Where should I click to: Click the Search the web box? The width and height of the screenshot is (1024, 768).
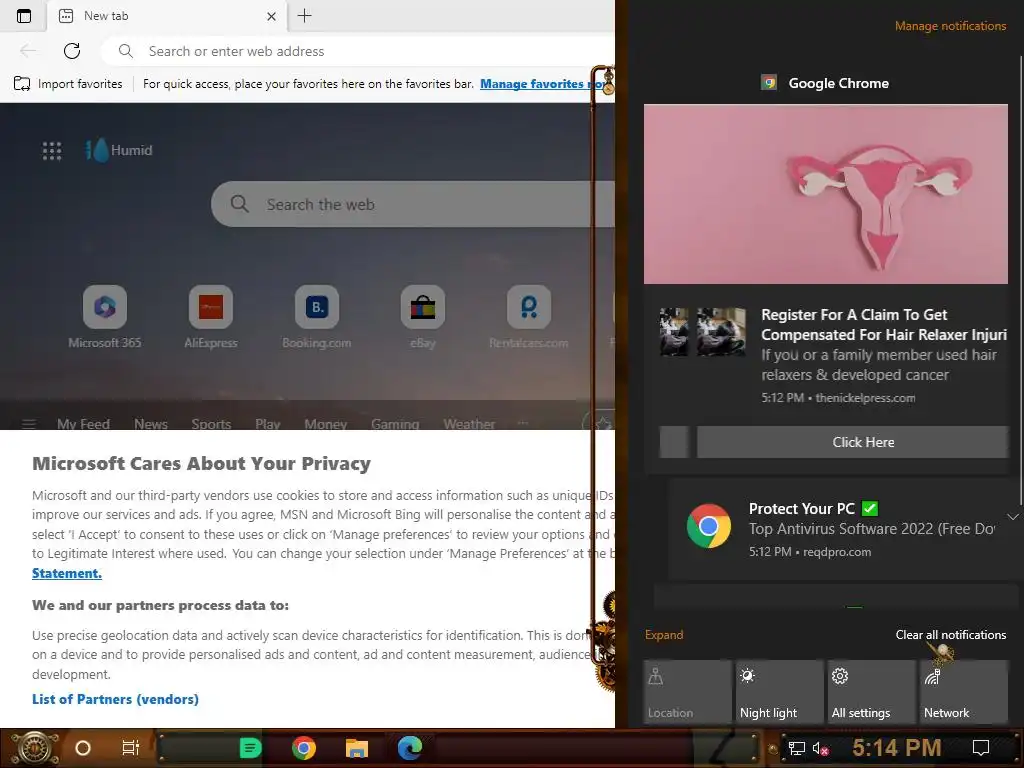coord(413,204)
